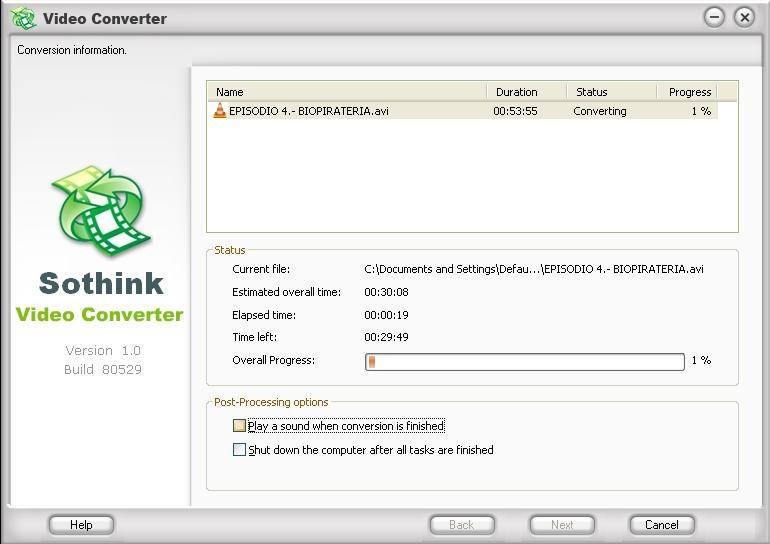Click the Next button
Screen dimensions: 770x544
pos(562,525)
